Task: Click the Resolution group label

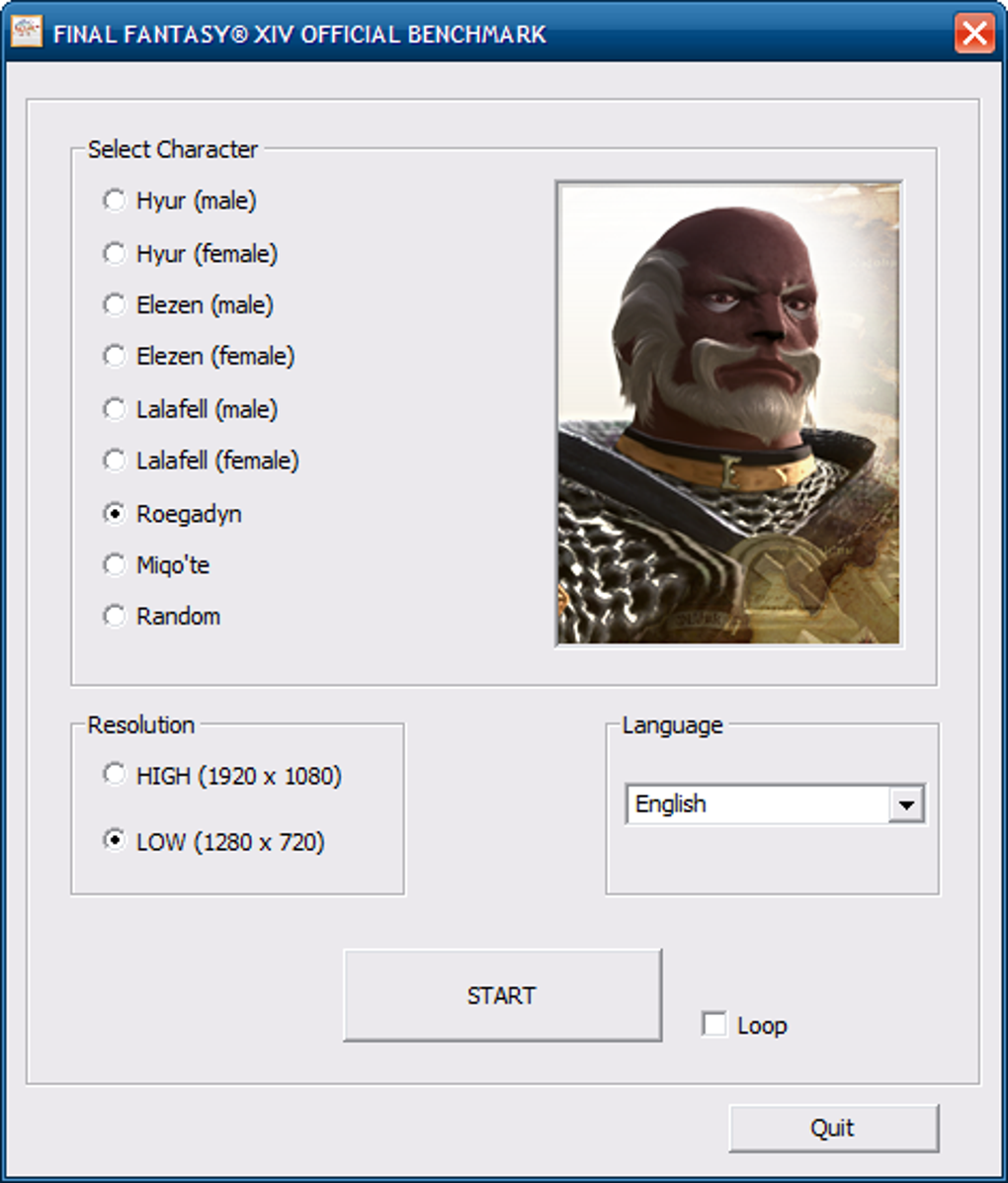Action: (141, 725)
